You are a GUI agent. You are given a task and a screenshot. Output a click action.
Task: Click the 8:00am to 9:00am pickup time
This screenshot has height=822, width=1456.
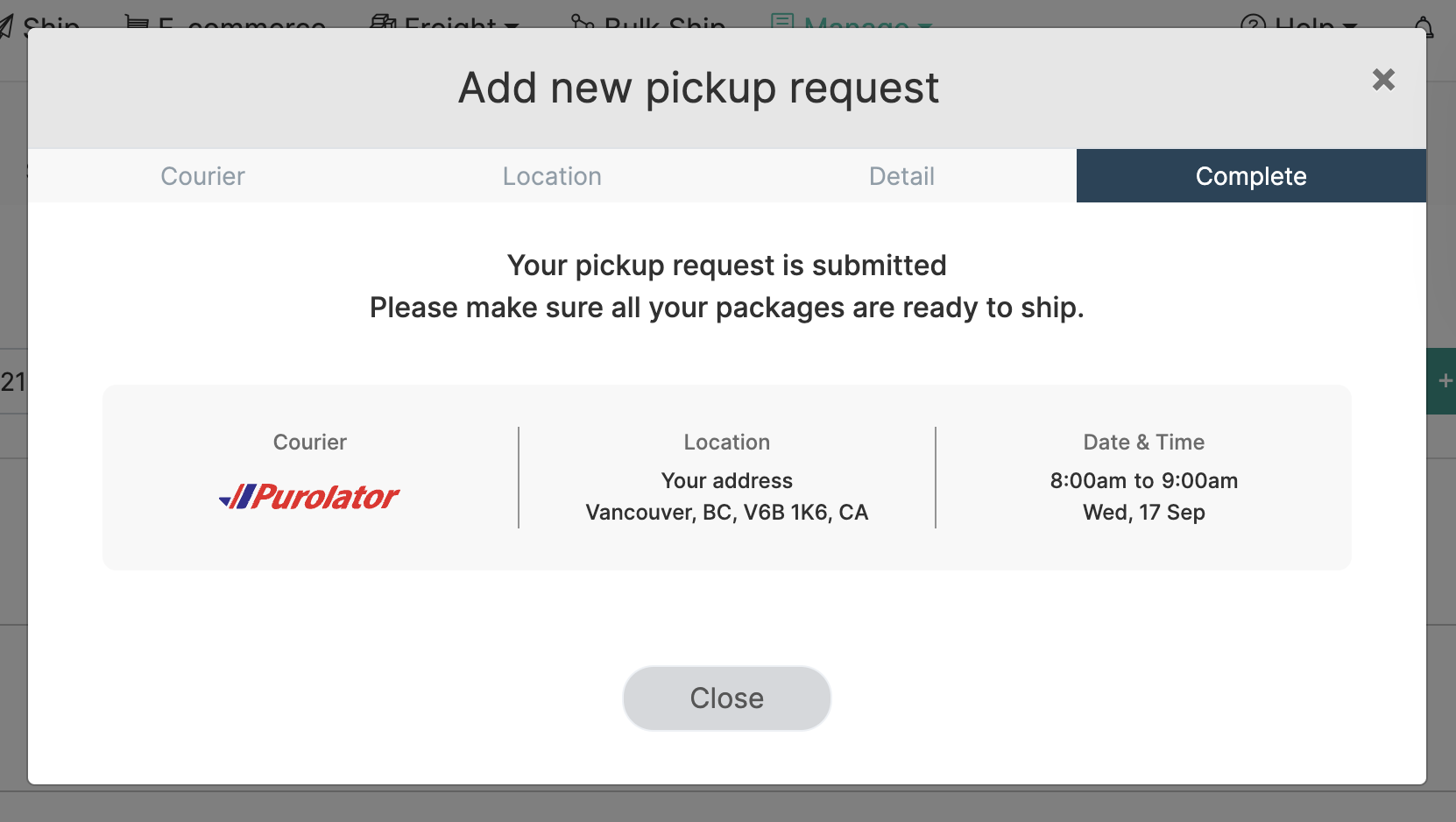pos(1143,481)
